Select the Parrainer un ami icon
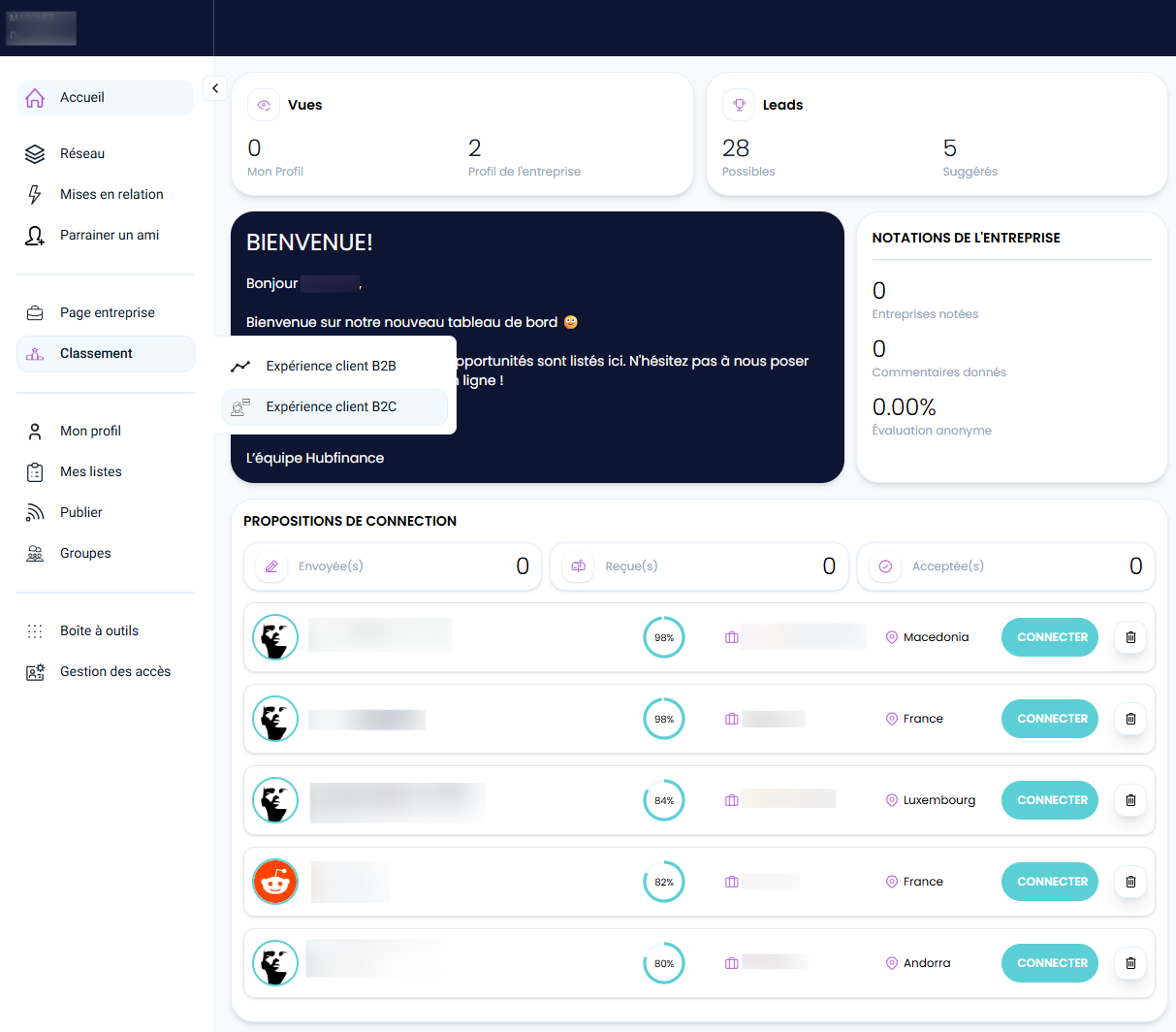The width and height of the screenshot is (1176, 1032). pyautogui.click(x=35, y=236)
